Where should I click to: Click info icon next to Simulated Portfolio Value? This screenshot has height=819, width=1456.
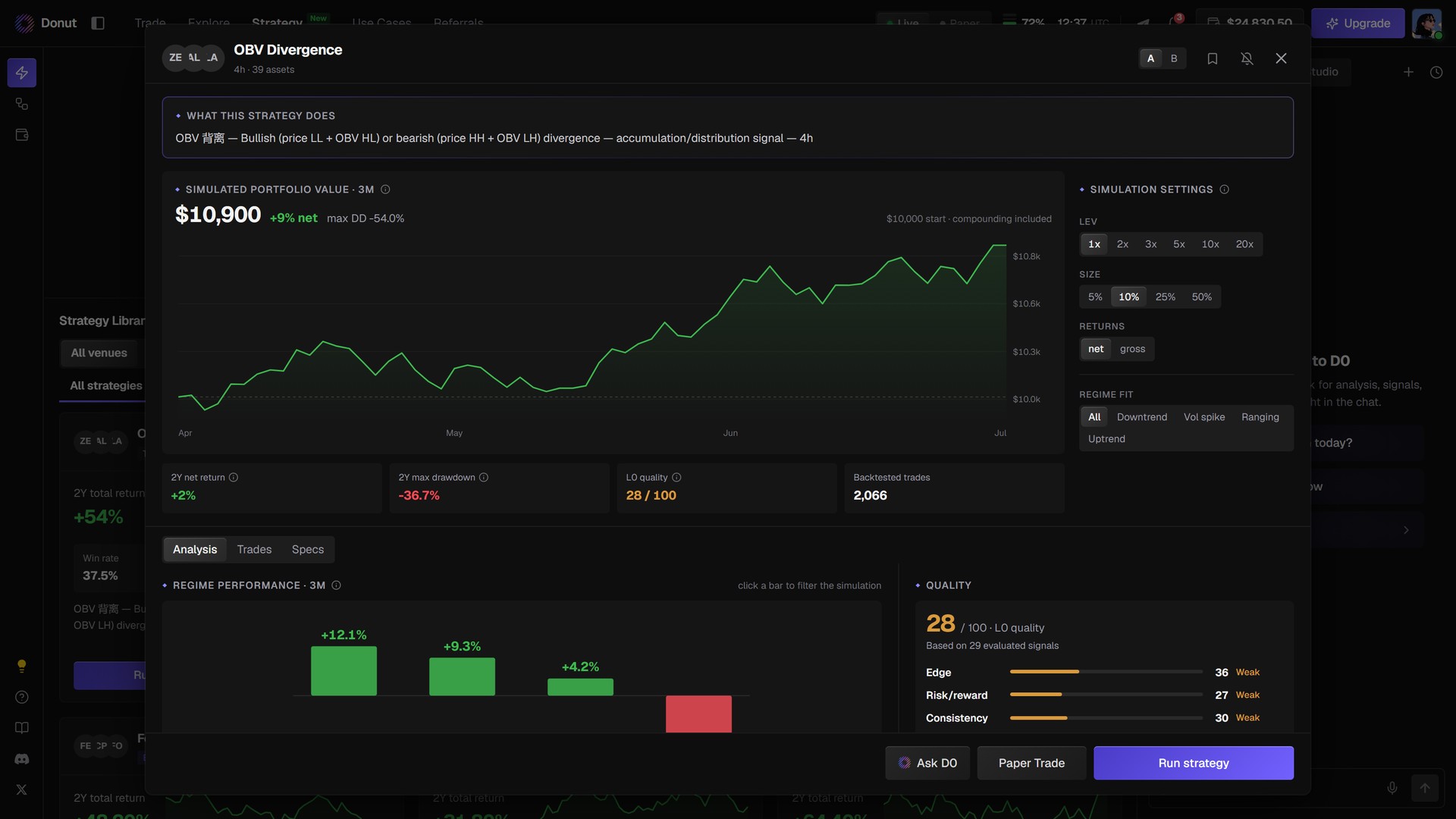385,190
